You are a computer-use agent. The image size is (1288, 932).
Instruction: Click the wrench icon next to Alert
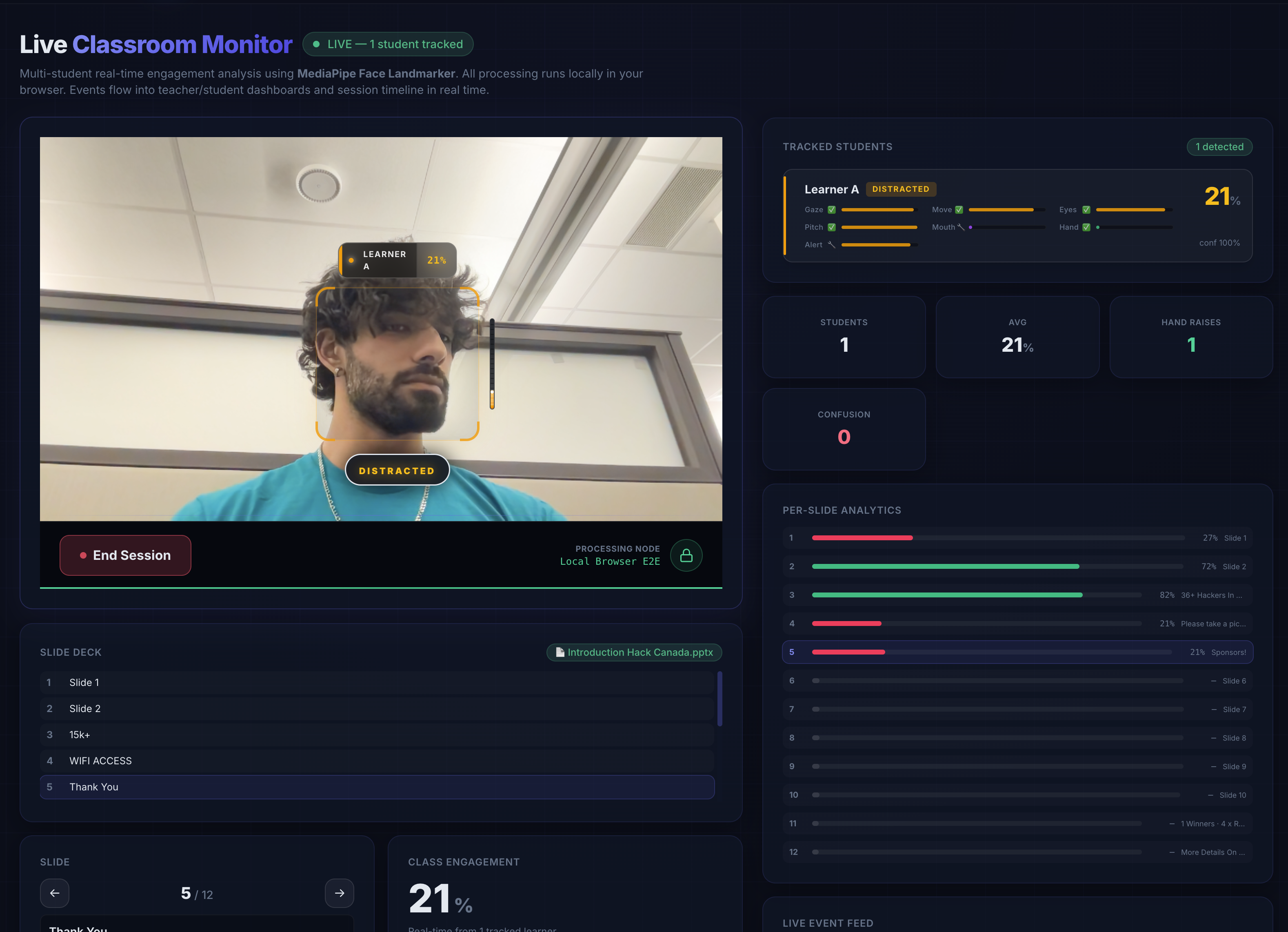[x=831, y=245]
